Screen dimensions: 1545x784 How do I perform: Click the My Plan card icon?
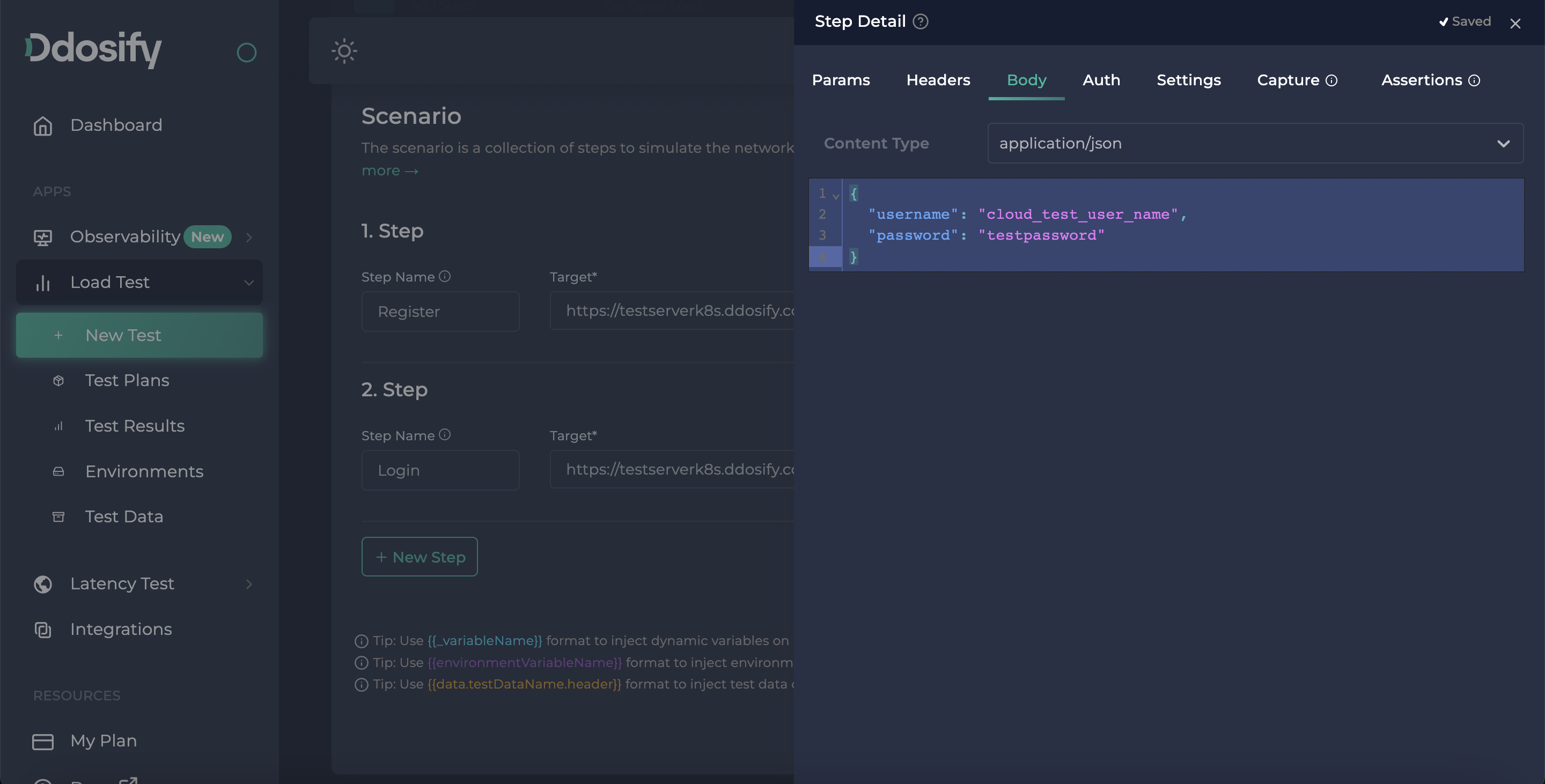[x=42, y=742]
